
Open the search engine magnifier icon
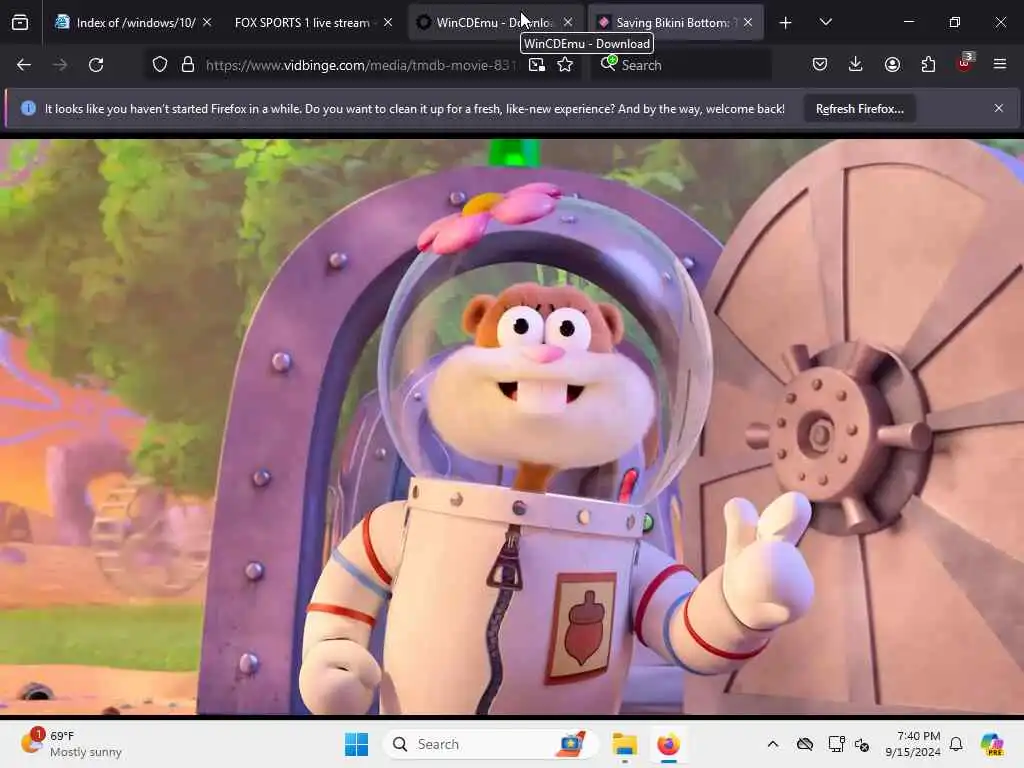pyautogui.click(x=609, y=63)
